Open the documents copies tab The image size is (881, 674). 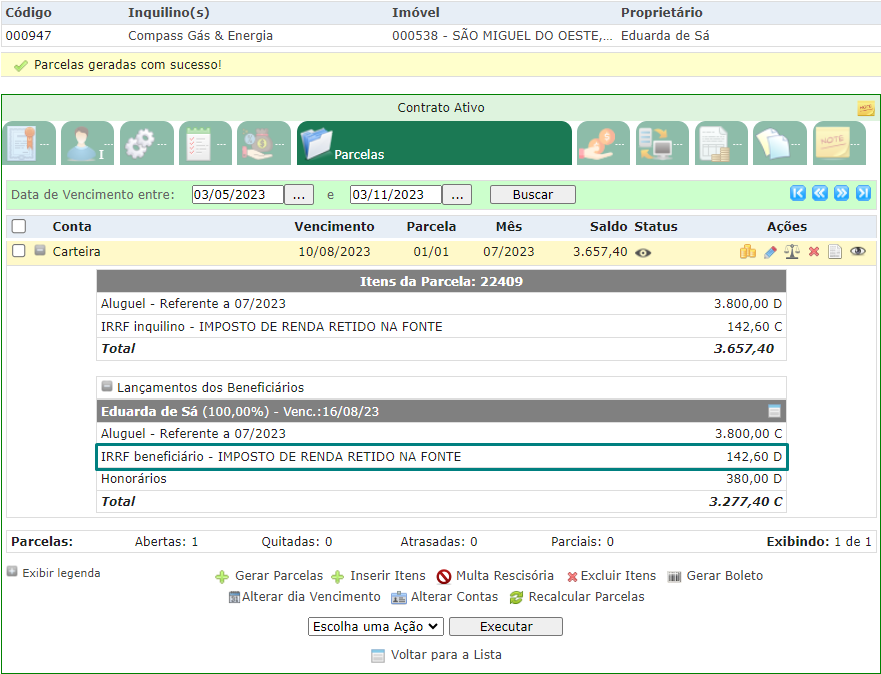pos(780,143)
